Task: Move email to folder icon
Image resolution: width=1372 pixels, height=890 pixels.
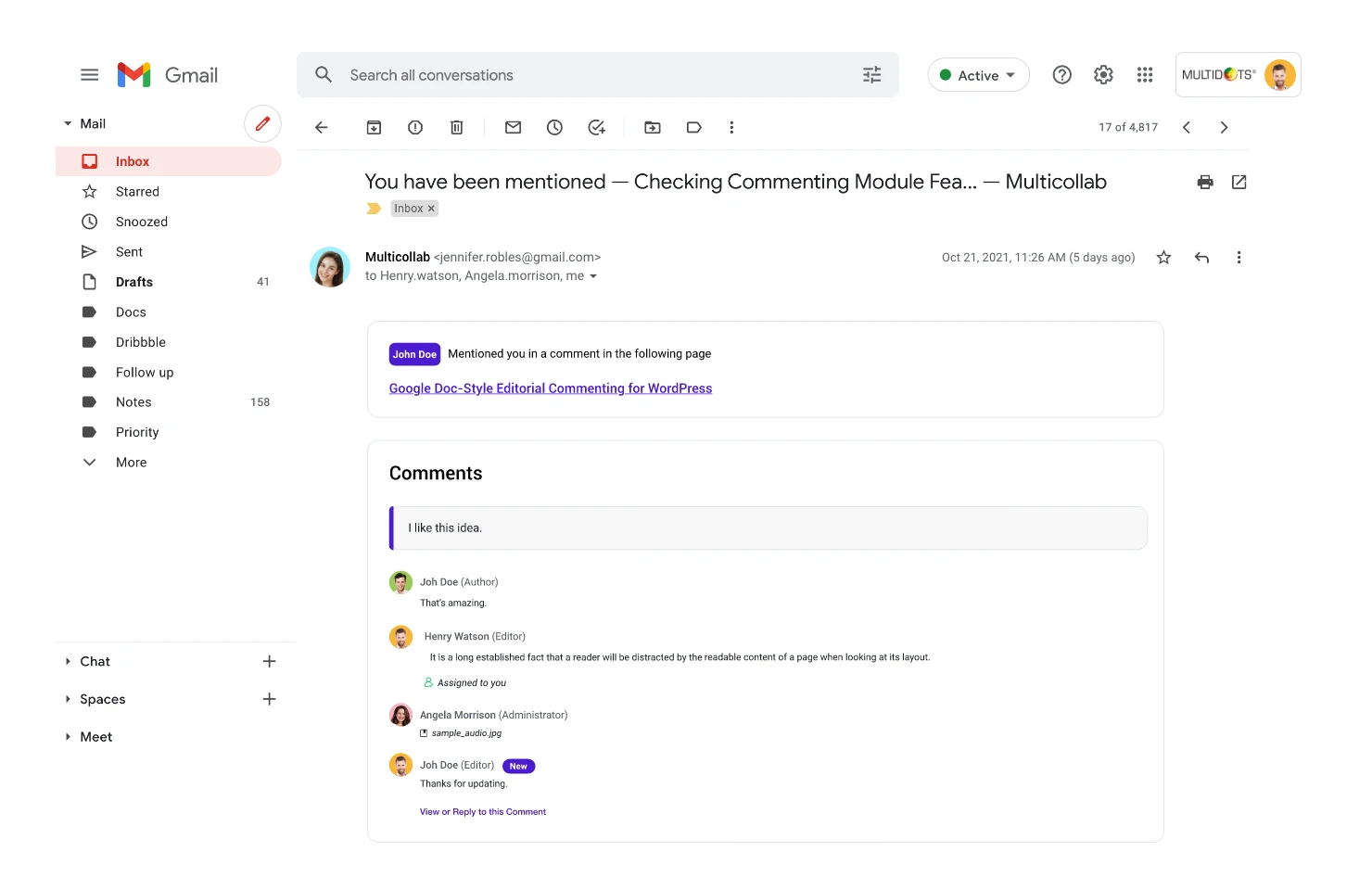Action: coord(653,128)
